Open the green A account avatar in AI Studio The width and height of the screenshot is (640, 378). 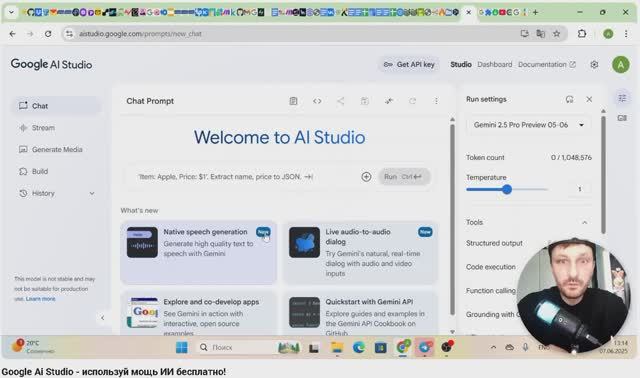(x=620, y=64)
